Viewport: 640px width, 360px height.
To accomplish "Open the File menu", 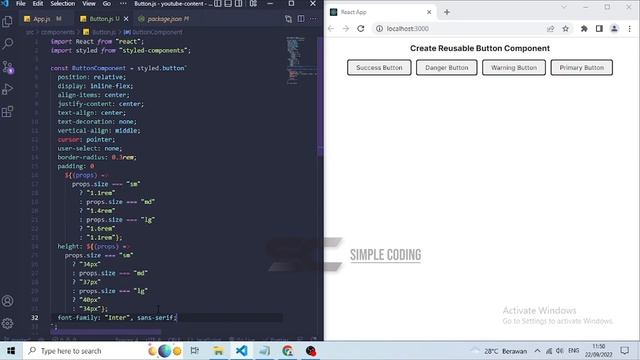I will pyautogui.click(x=21, y=4).
